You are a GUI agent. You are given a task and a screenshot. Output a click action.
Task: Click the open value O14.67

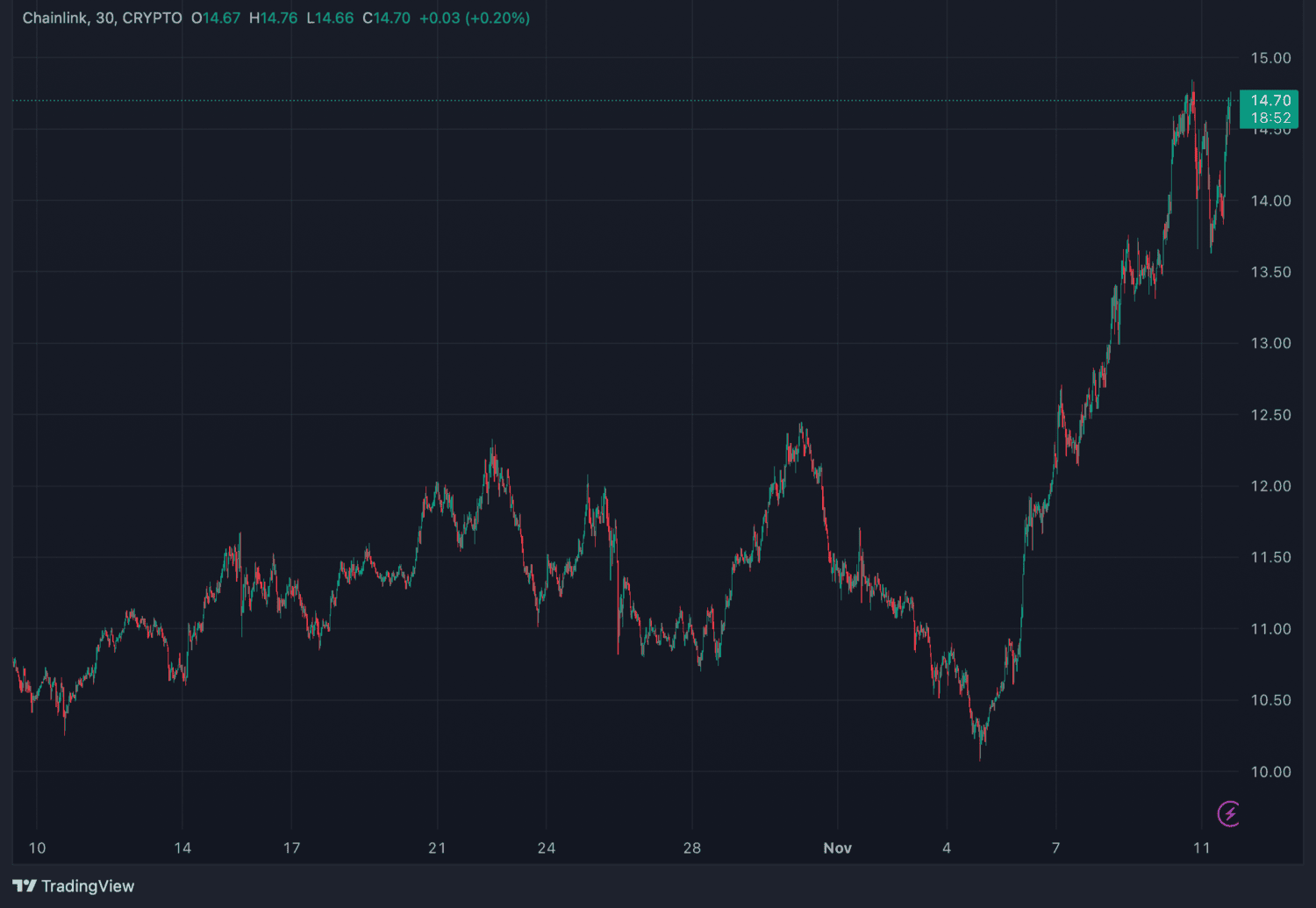tap(216, 18)
